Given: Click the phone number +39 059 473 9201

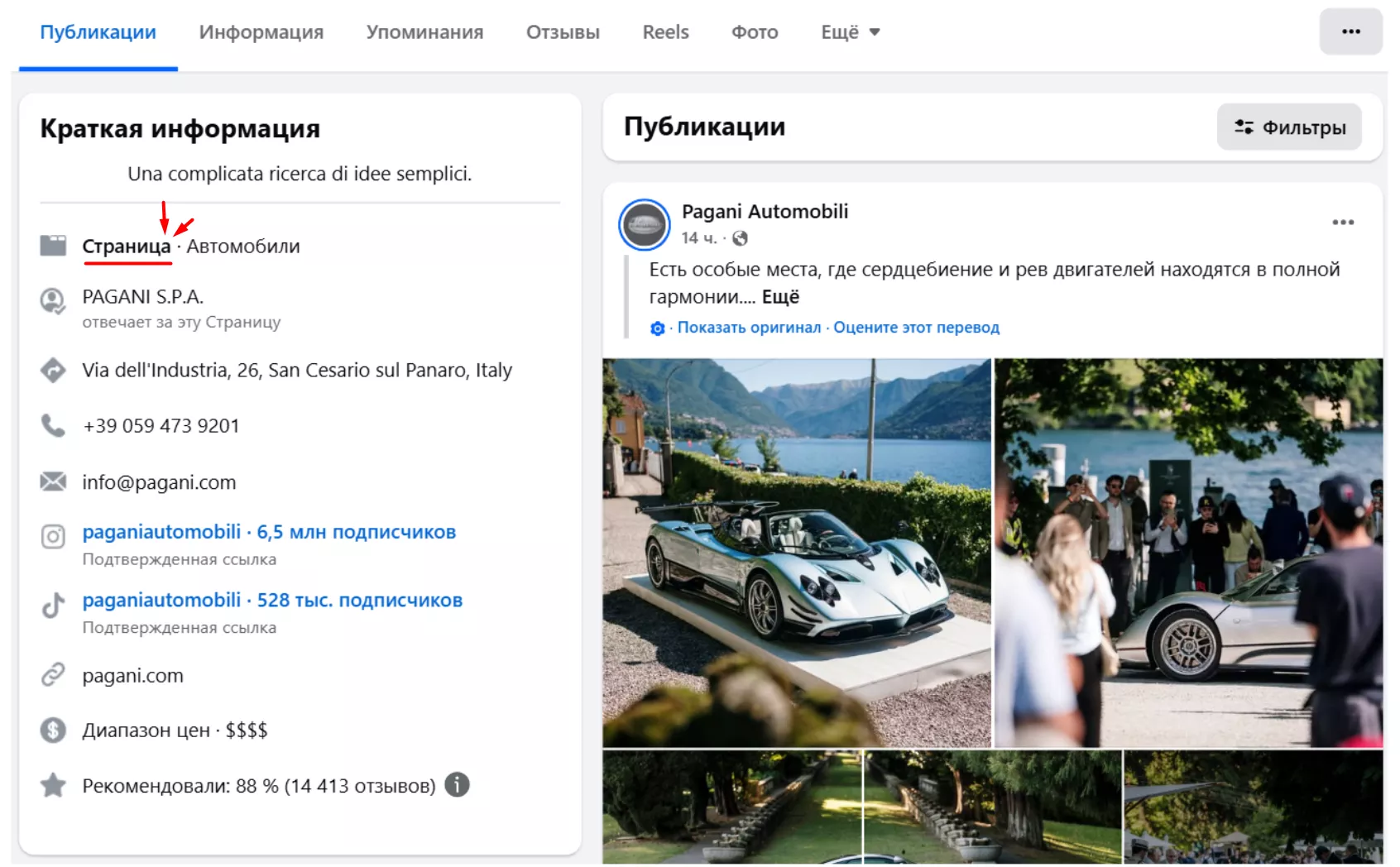Looking at the screenshot, I should pos(161,426).
